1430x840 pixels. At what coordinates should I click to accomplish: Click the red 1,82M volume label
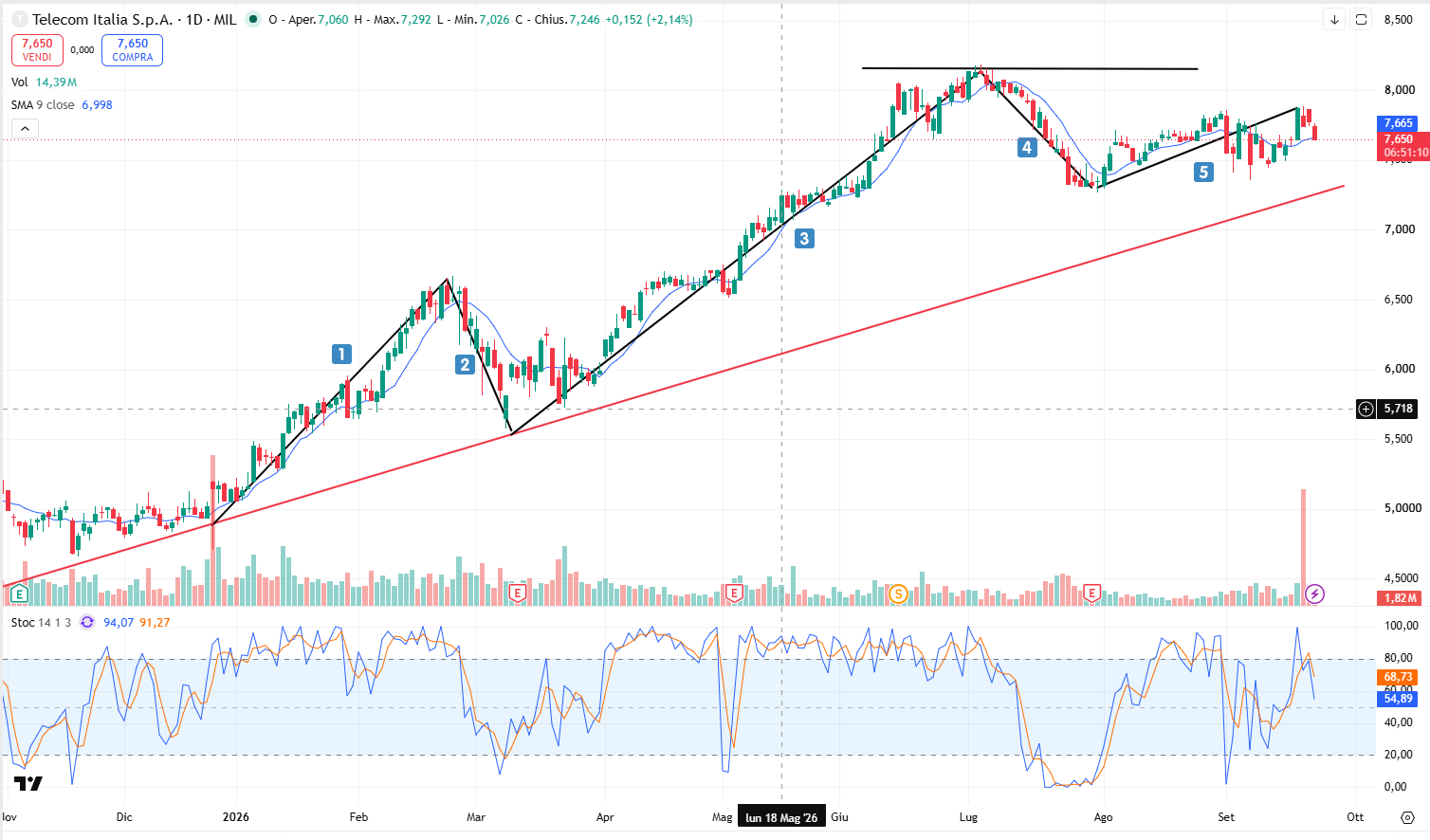(1401, 598)
